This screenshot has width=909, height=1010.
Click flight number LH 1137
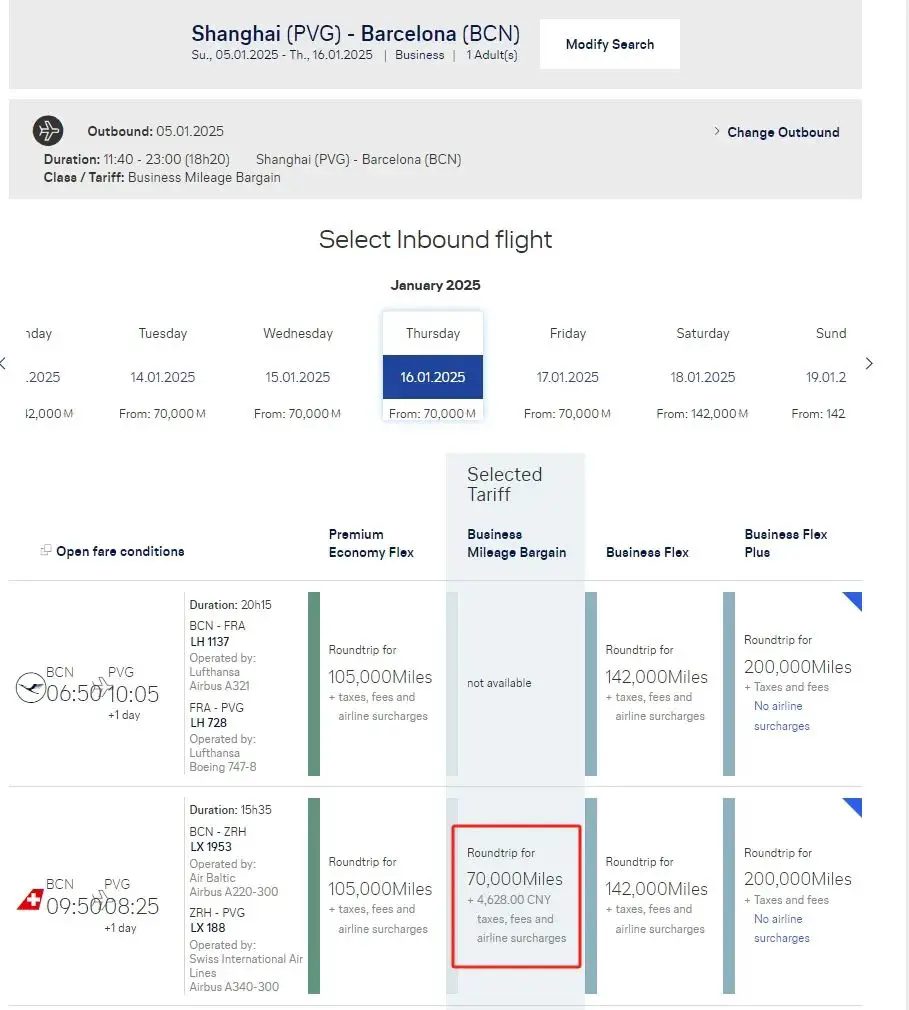[x=209, y=642]
